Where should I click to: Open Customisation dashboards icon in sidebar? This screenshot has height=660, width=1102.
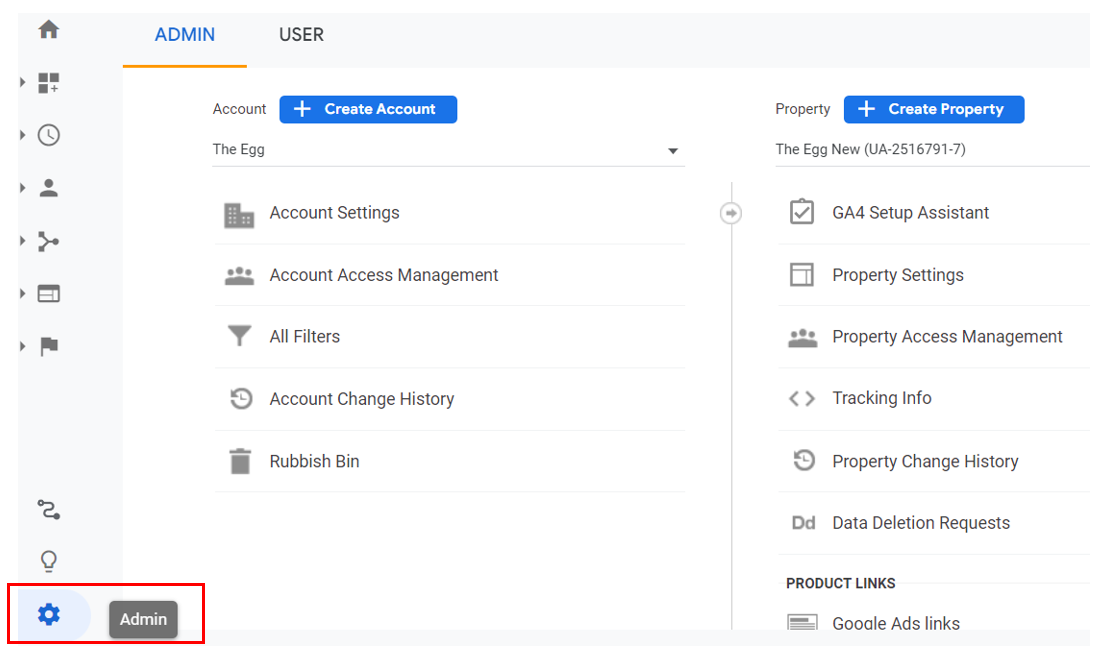48,82
